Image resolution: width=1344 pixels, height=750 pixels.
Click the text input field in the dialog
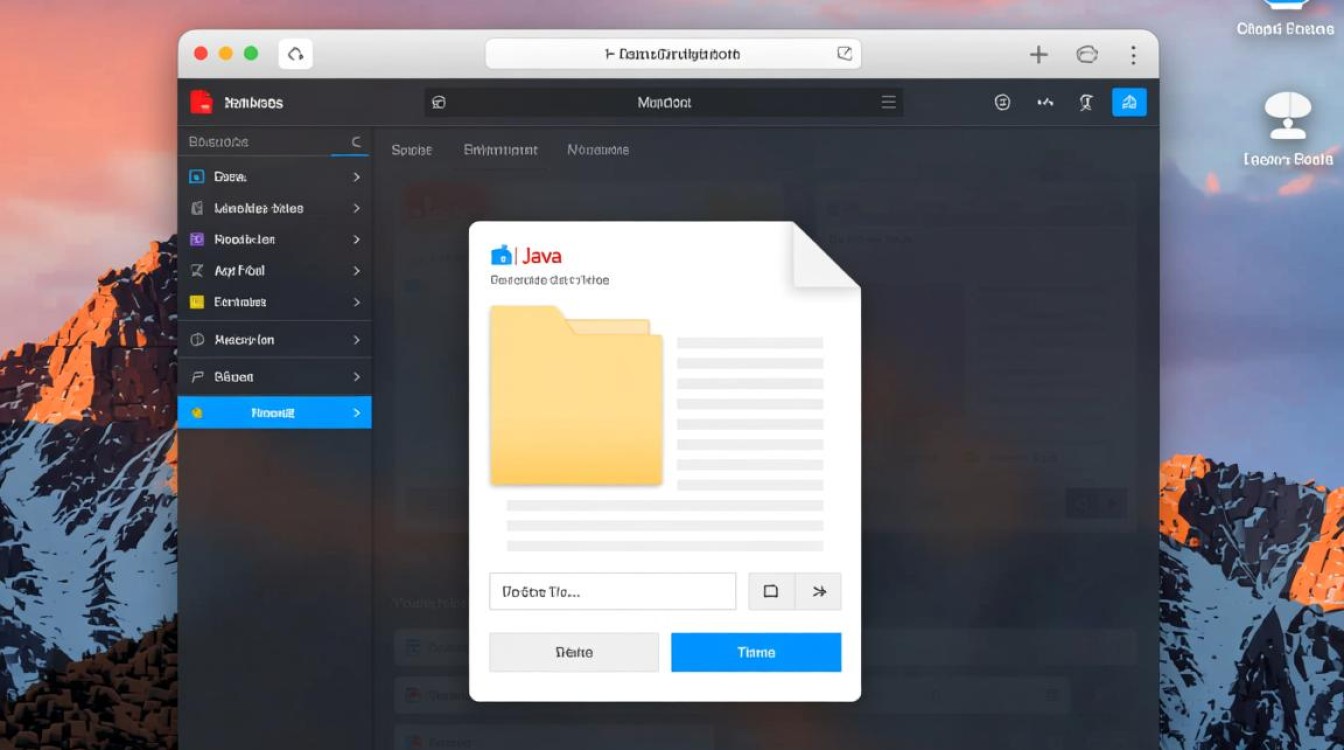[611, 591]
